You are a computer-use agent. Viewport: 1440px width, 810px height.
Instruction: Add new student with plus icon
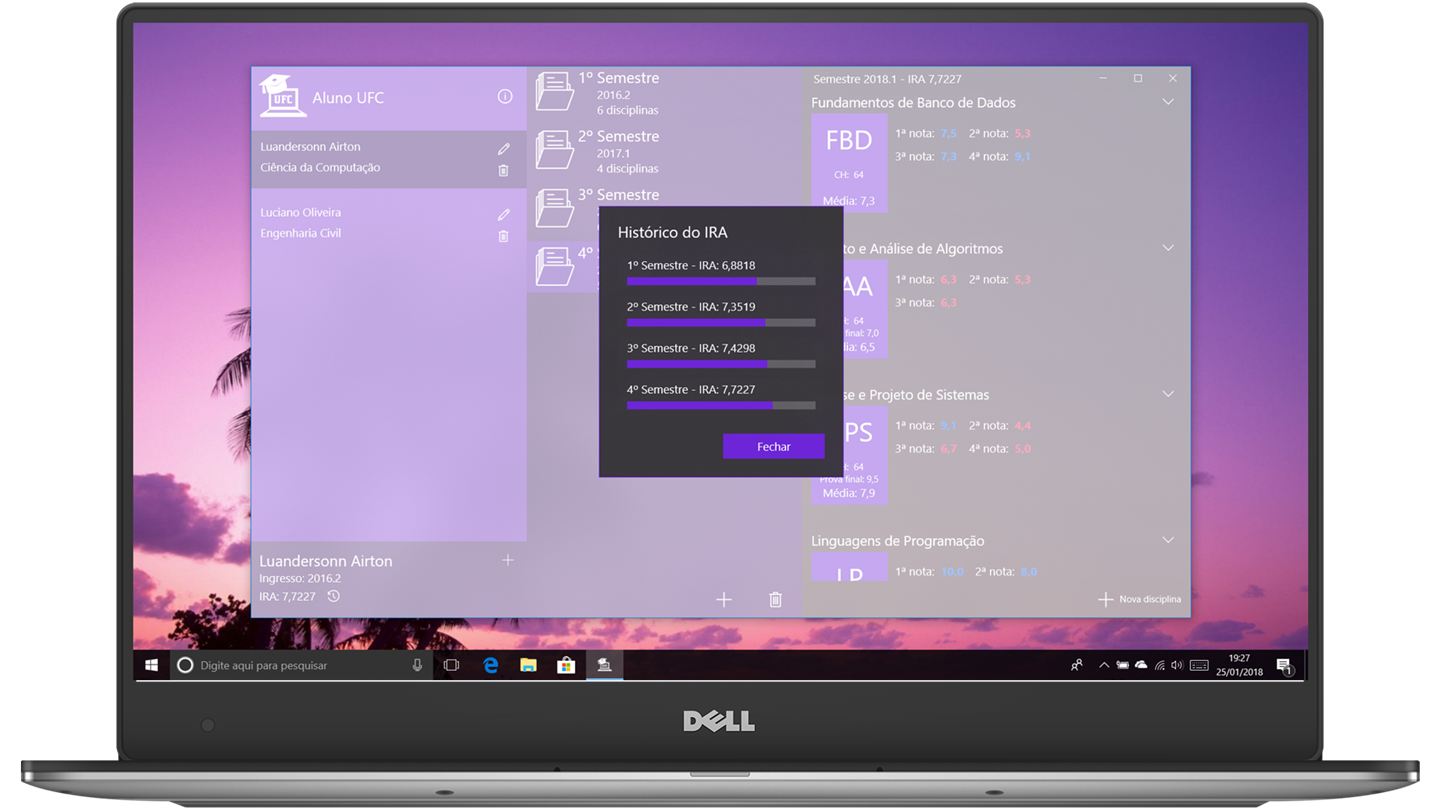pos(508,561)
